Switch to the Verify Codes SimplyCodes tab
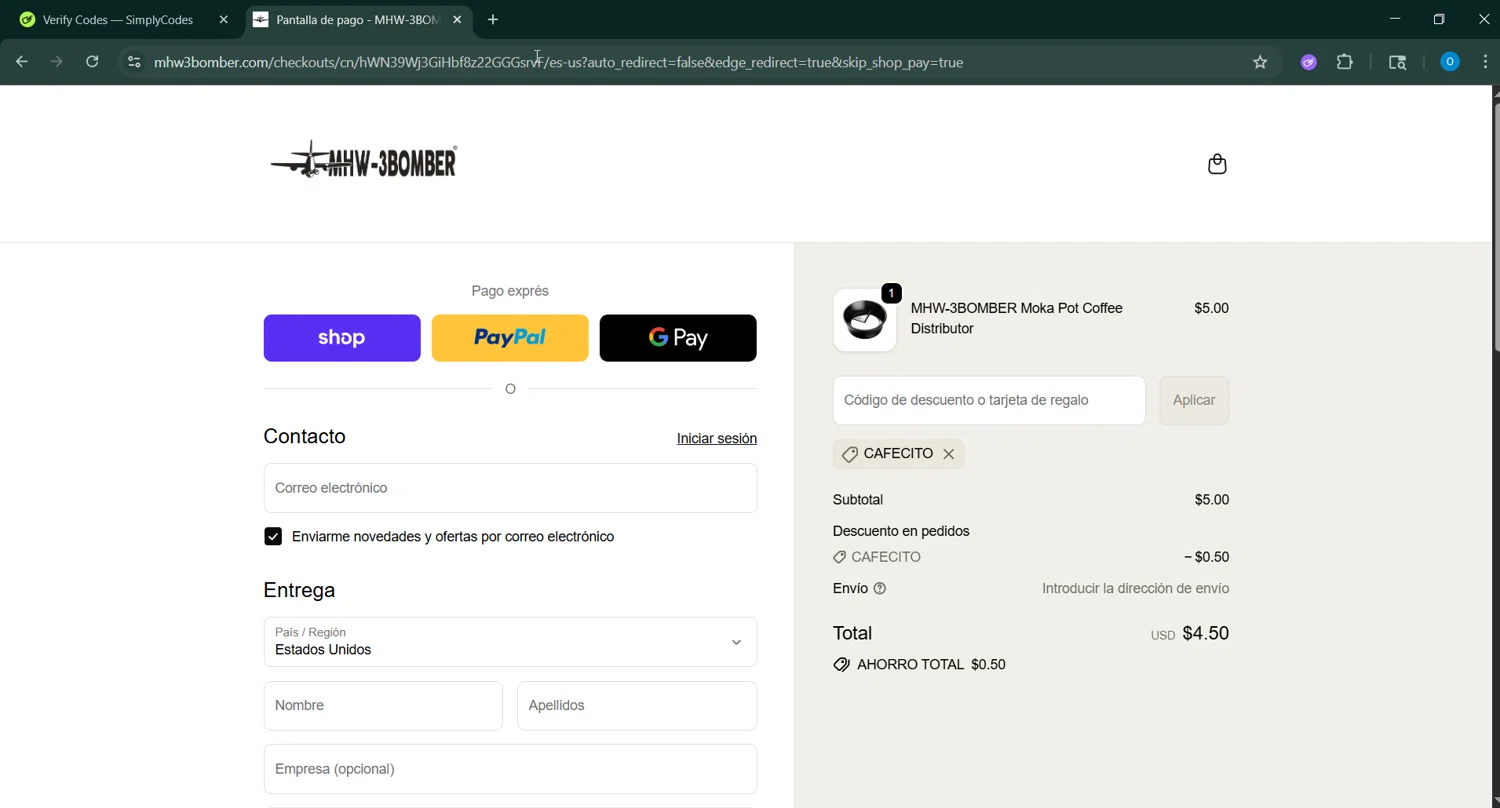 tap(118, 19)
